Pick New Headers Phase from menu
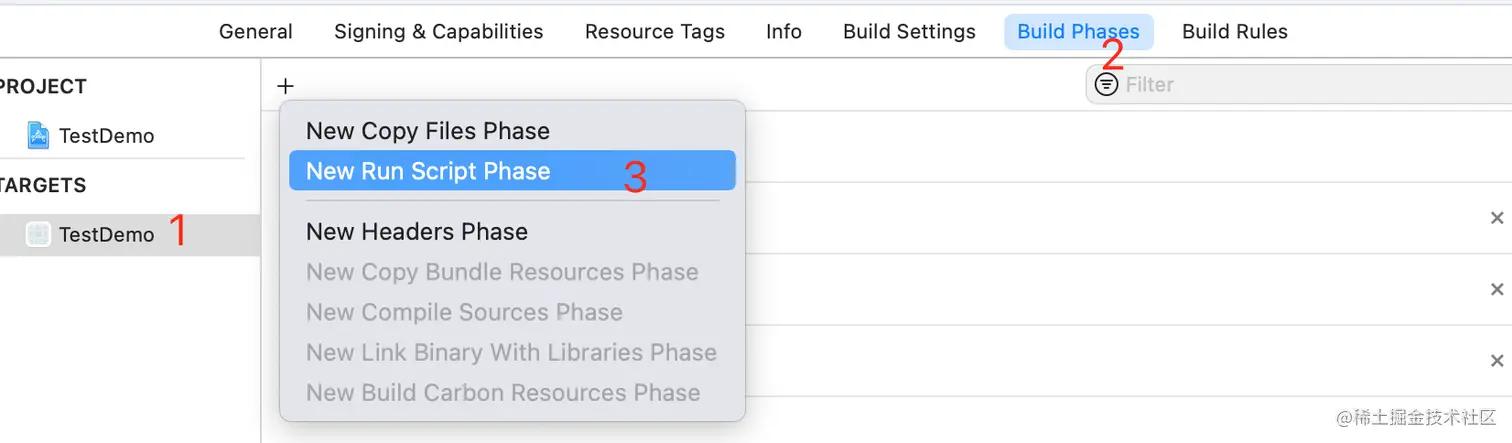The width and height of the screenshot is (1512, 443). tap(417, 232)
